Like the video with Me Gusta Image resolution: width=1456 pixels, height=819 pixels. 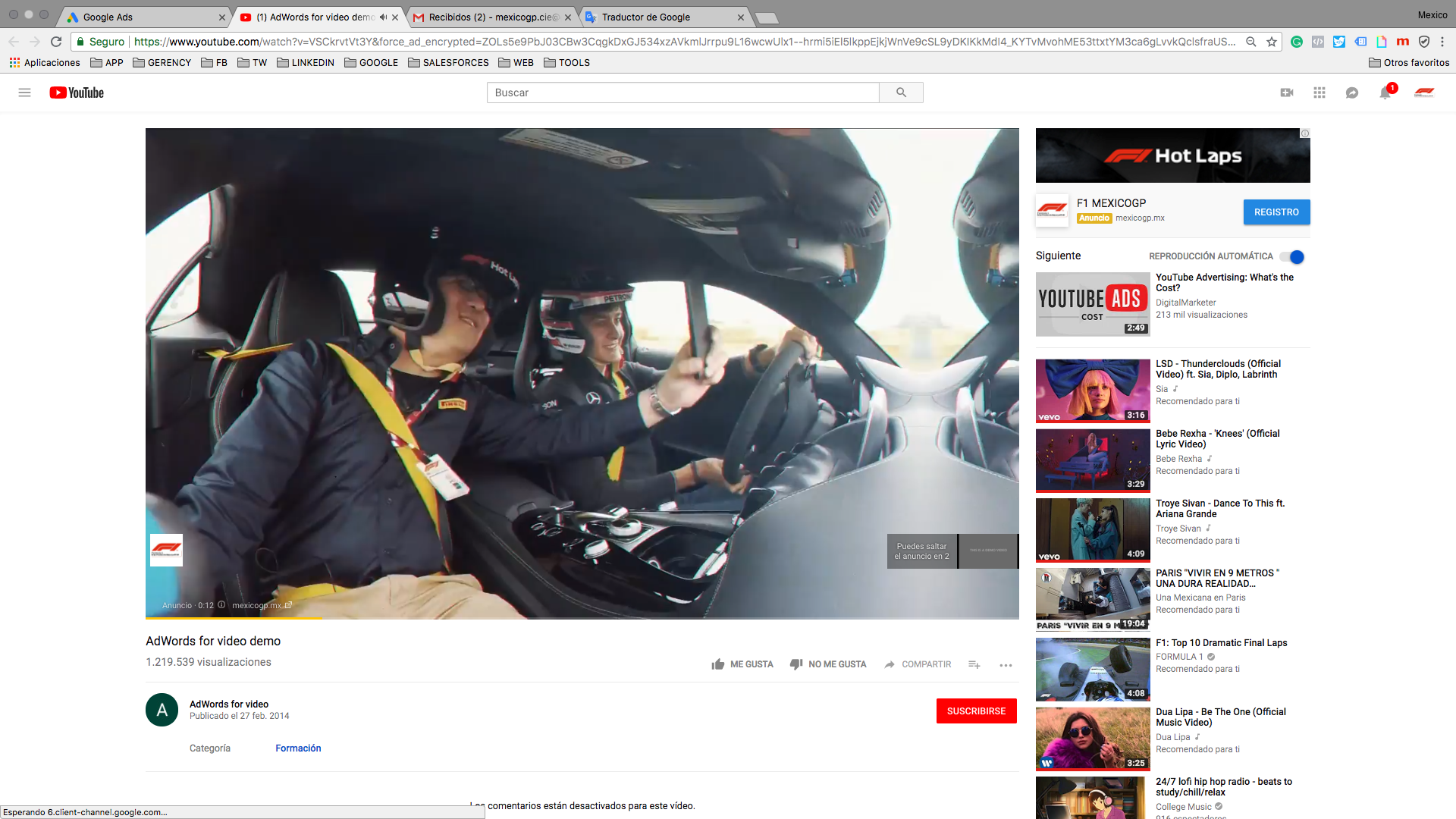point(742,664)
